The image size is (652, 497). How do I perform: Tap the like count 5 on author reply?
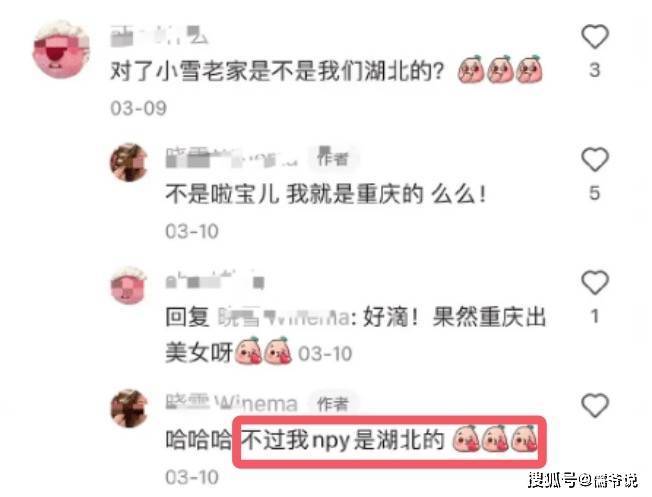pos(595,193)
